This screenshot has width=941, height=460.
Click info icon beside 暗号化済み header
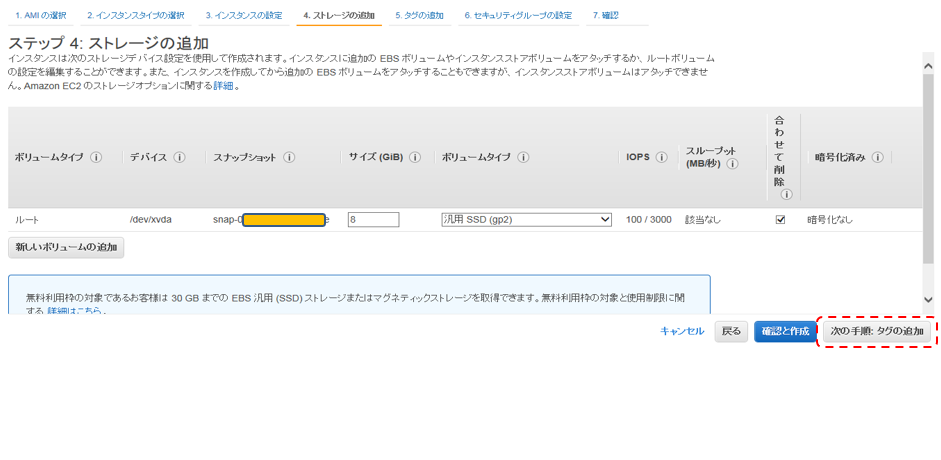point(877,157)
